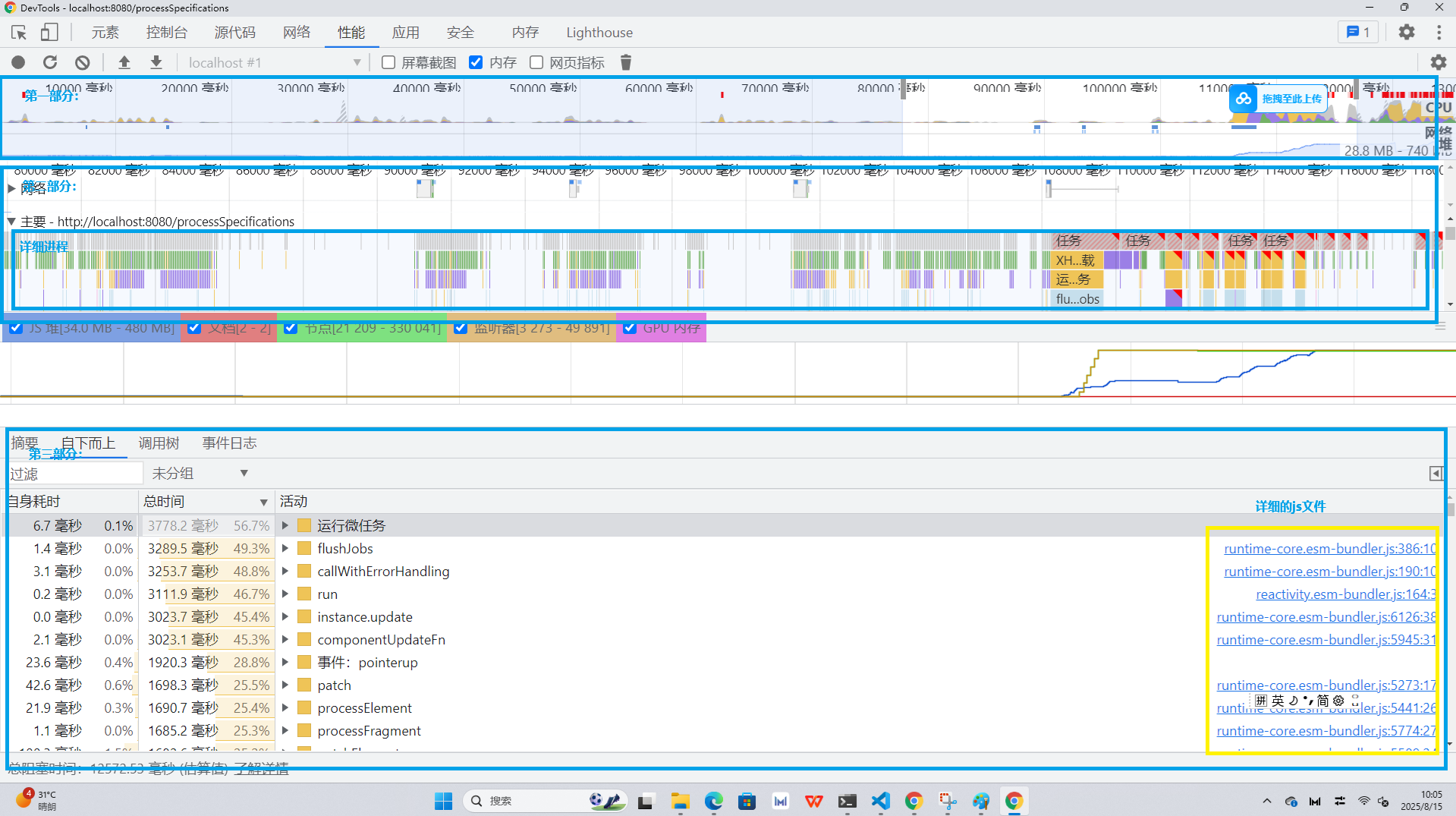Image resolution: width=1456 pixels, height=816 pixels.
Task: Select the flu...obs flame chart block
Action: [x=1077, y=299]
